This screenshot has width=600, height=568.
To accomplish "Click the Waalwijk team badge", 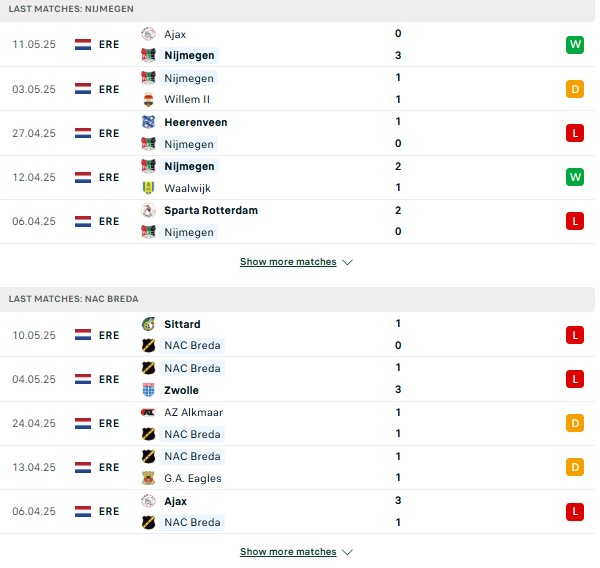I will point(148,188).
